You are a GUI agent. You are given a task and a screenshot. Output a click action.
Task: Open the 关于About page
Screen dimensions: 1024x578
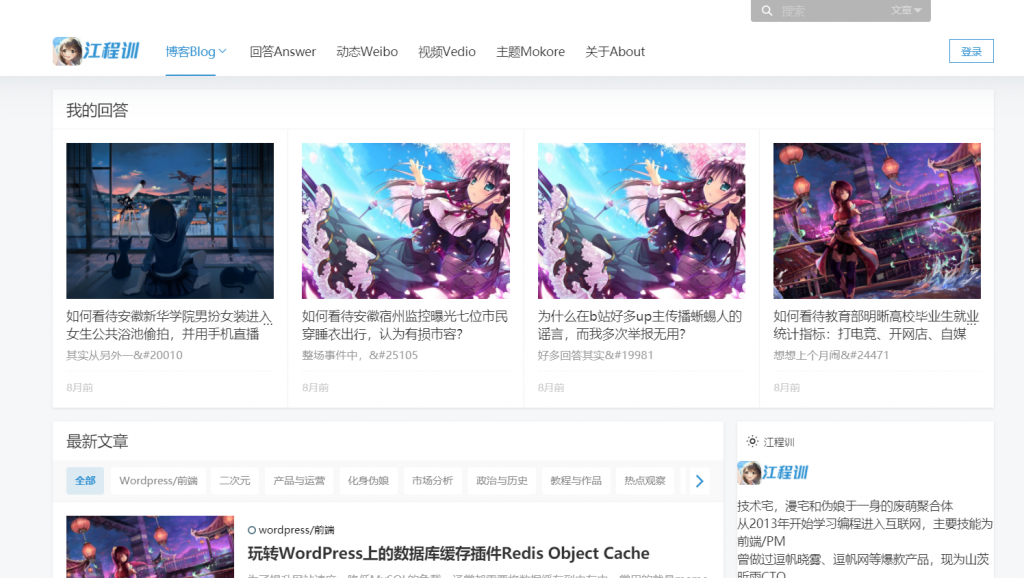615,51
